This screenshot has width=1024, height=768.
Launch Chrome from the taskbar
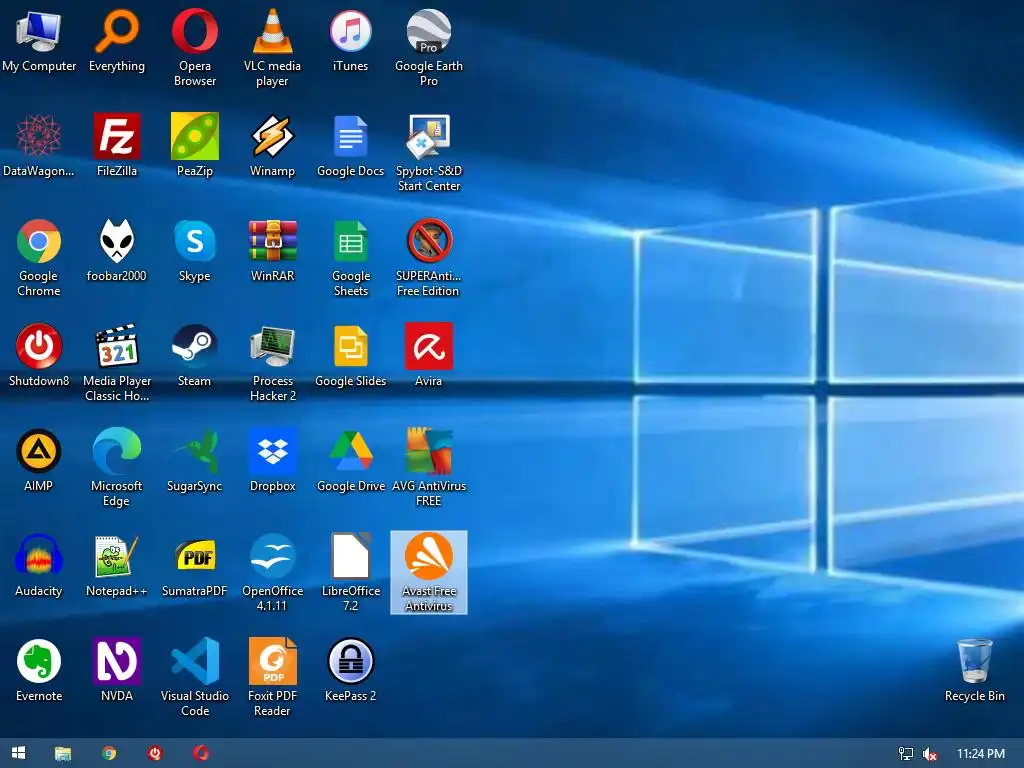tap(109, 753)
